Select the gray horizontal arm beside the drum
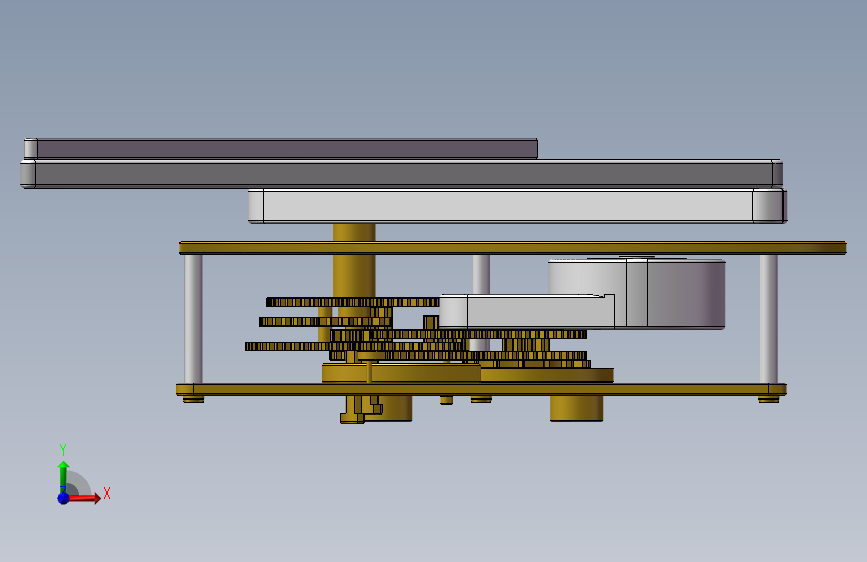The image size is (867, 562). click(x=527, y=311)
